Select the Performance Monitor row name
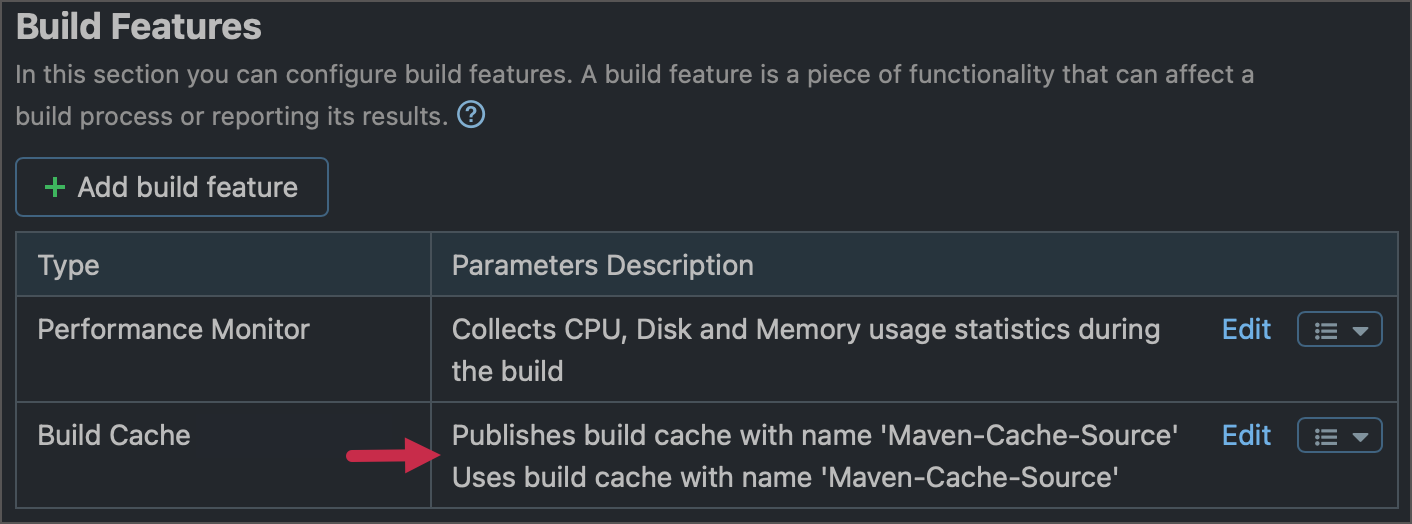The width and height of the screenshot is (1412, 524). 173,329
